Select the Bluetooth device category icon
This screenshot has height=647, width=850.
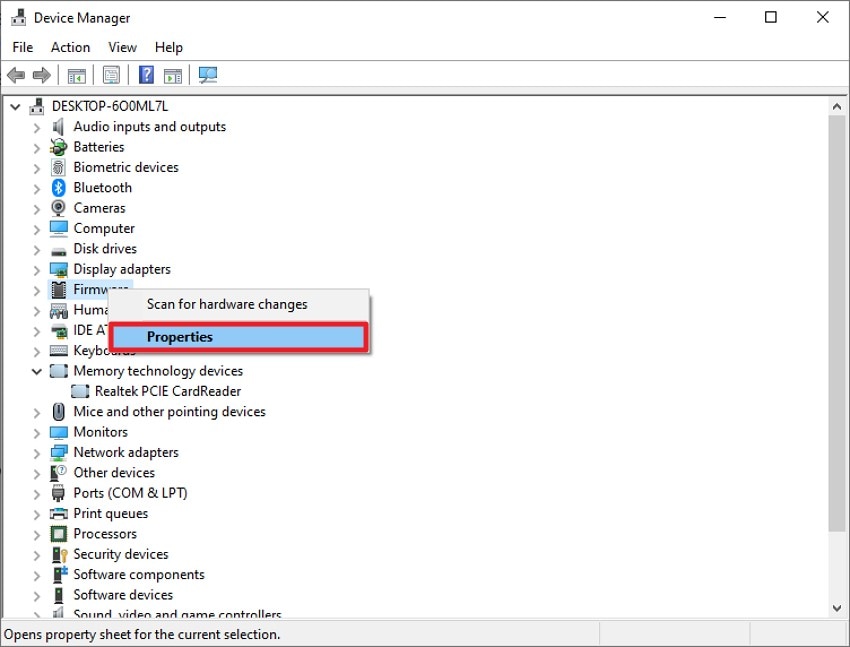coord(57,187)
